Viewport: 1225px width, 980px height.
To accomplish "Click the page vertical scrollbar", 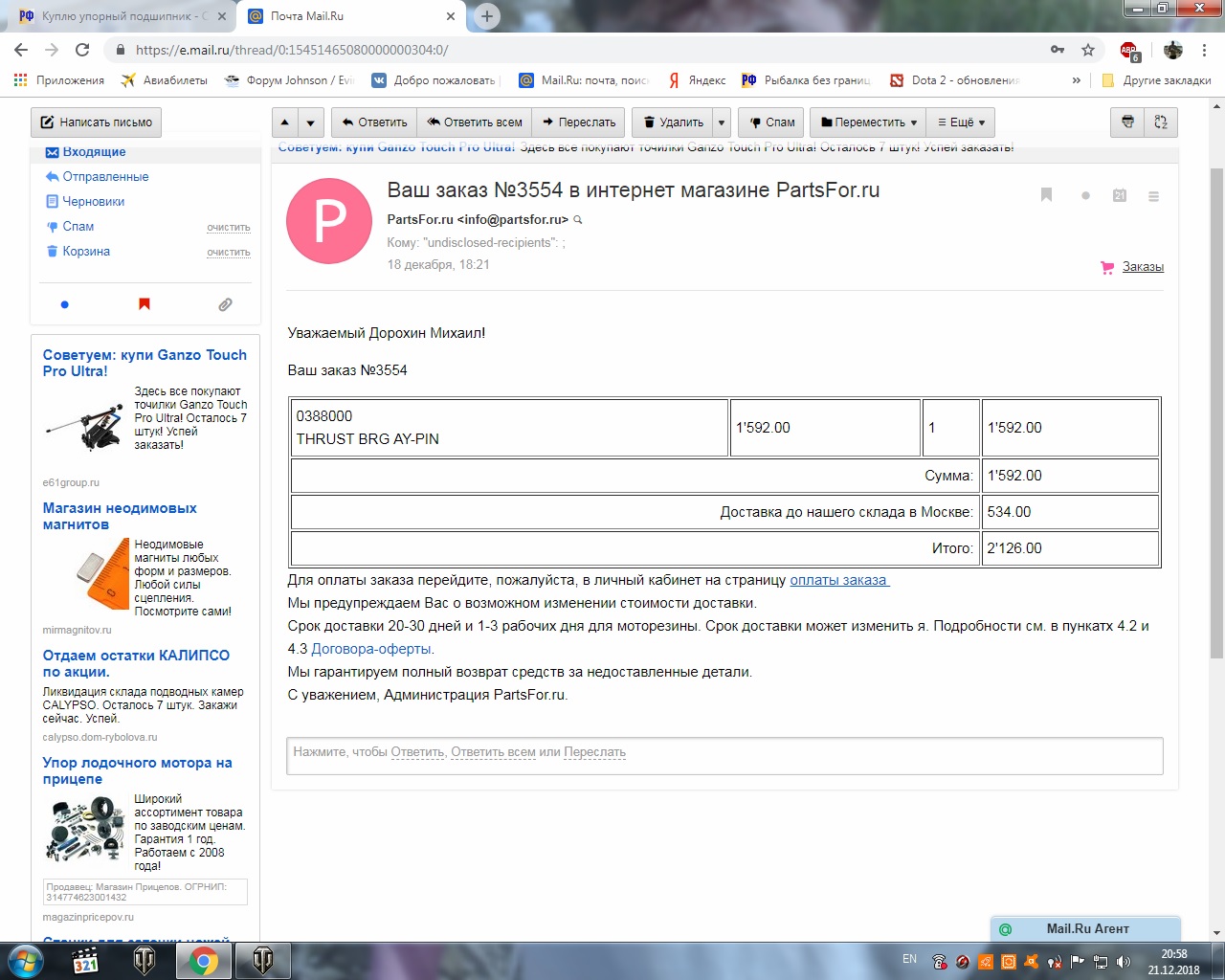I will tap(1216, 412).
